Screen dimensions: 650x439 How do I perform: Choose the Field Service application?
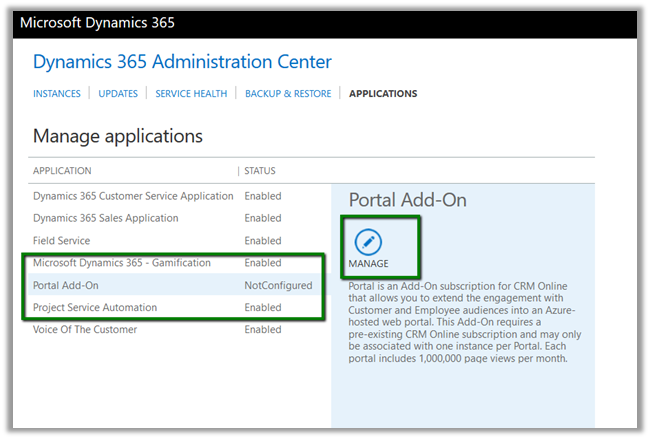click(x=61, y=241)
